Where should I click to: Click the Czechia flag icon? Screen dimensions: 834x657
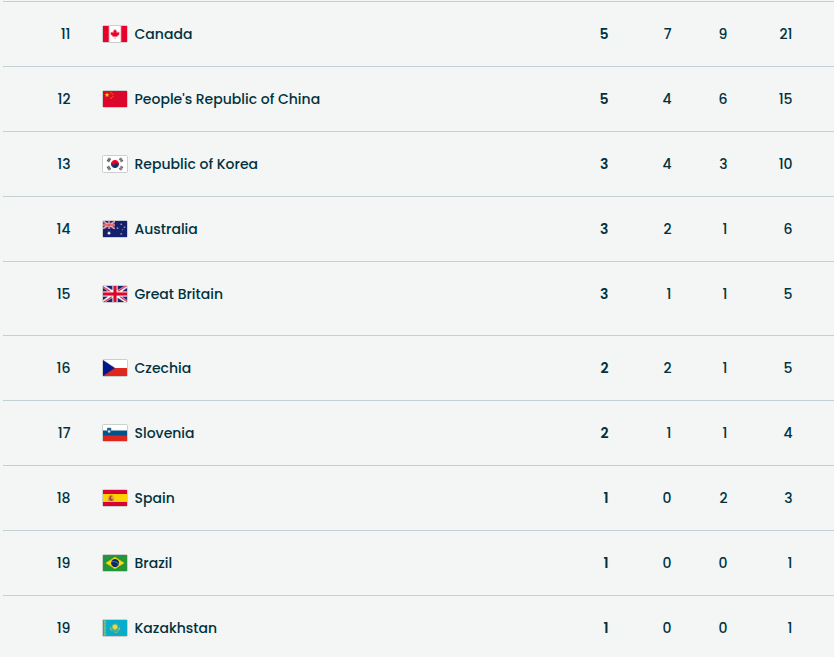(x=115, y=368)
